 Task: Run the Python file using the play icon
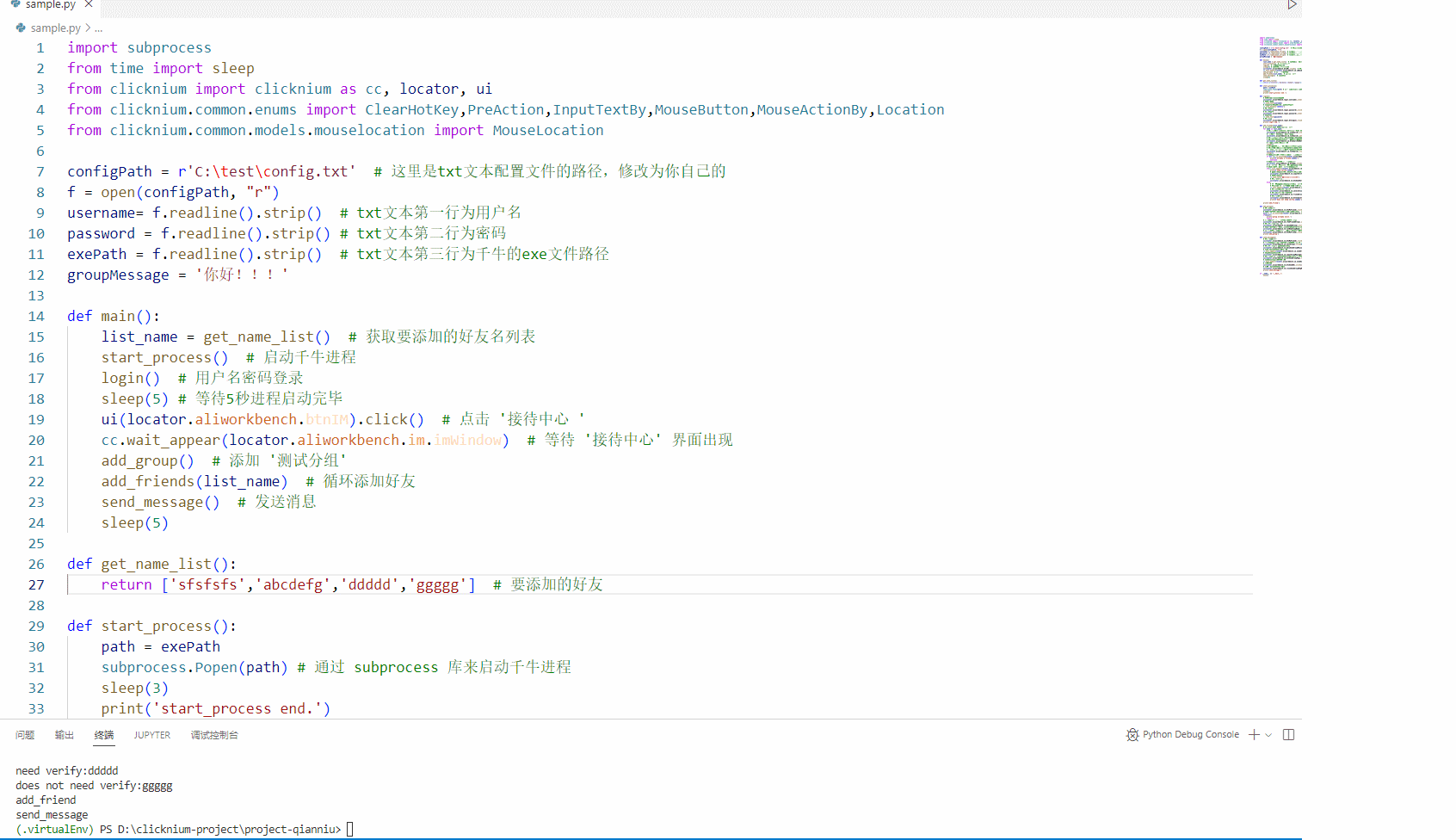click(x=1292, y=4)
